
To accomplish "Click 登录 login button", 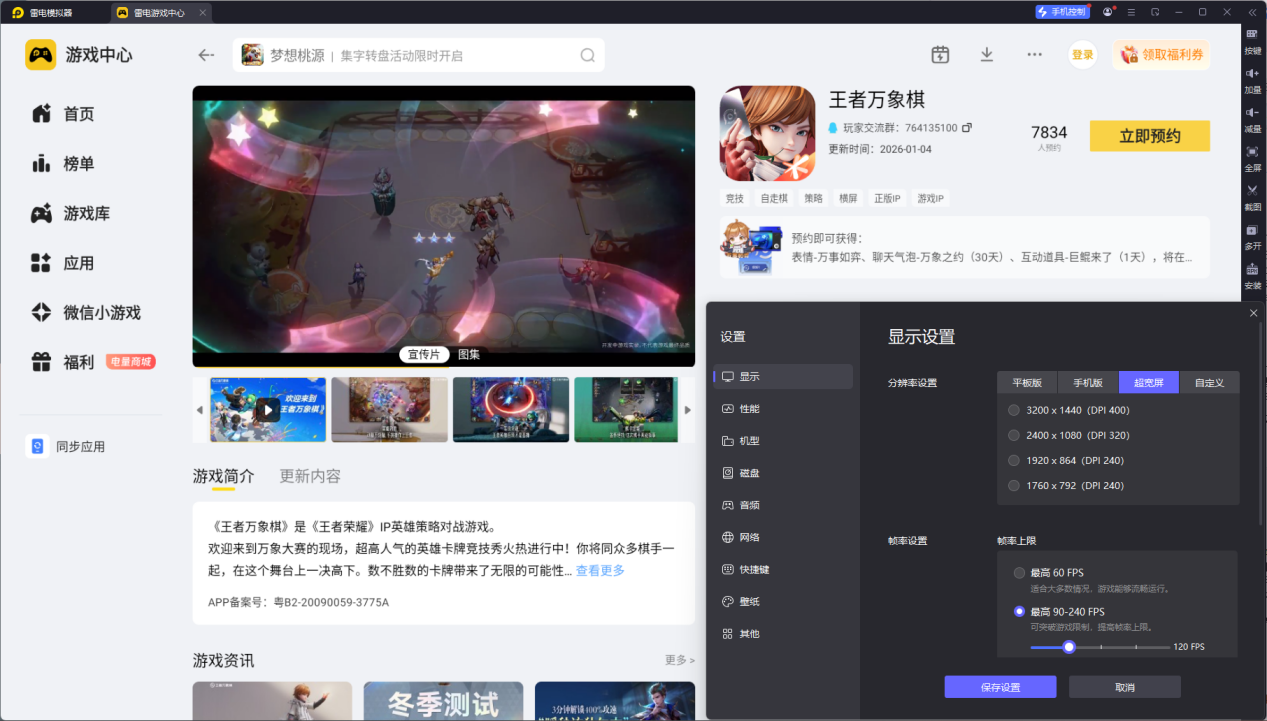I will pyautogui.click(x=1083, y=55).
